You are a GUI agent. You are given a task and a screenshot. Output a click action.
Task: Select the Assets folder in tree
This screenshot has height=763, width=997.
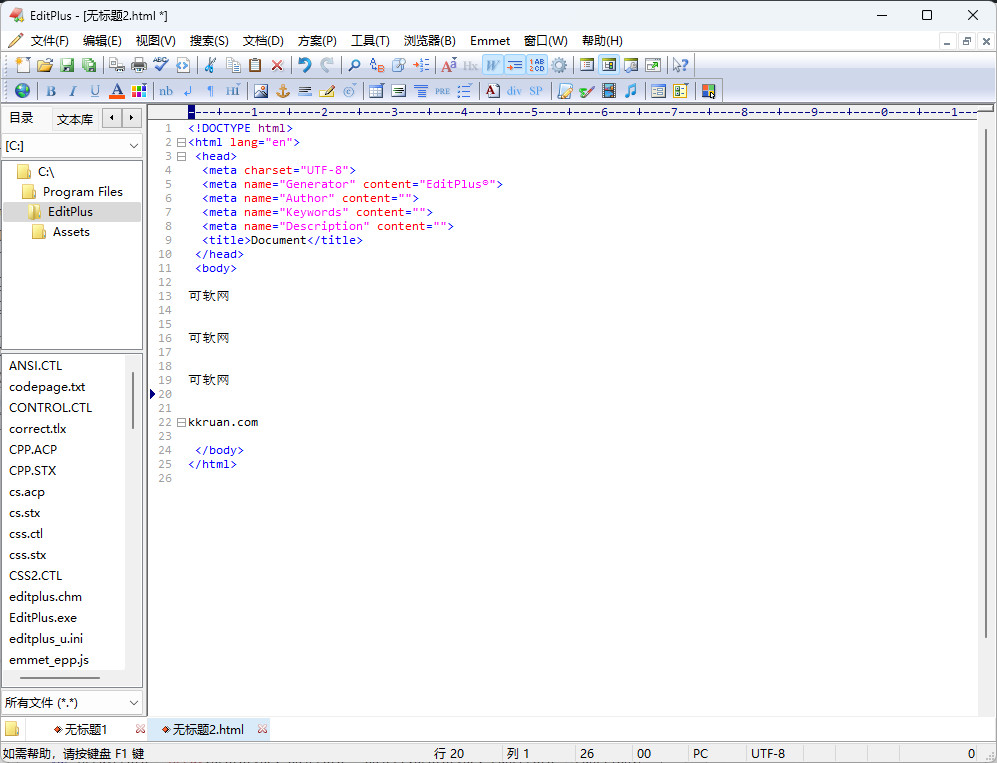[71, 232]
